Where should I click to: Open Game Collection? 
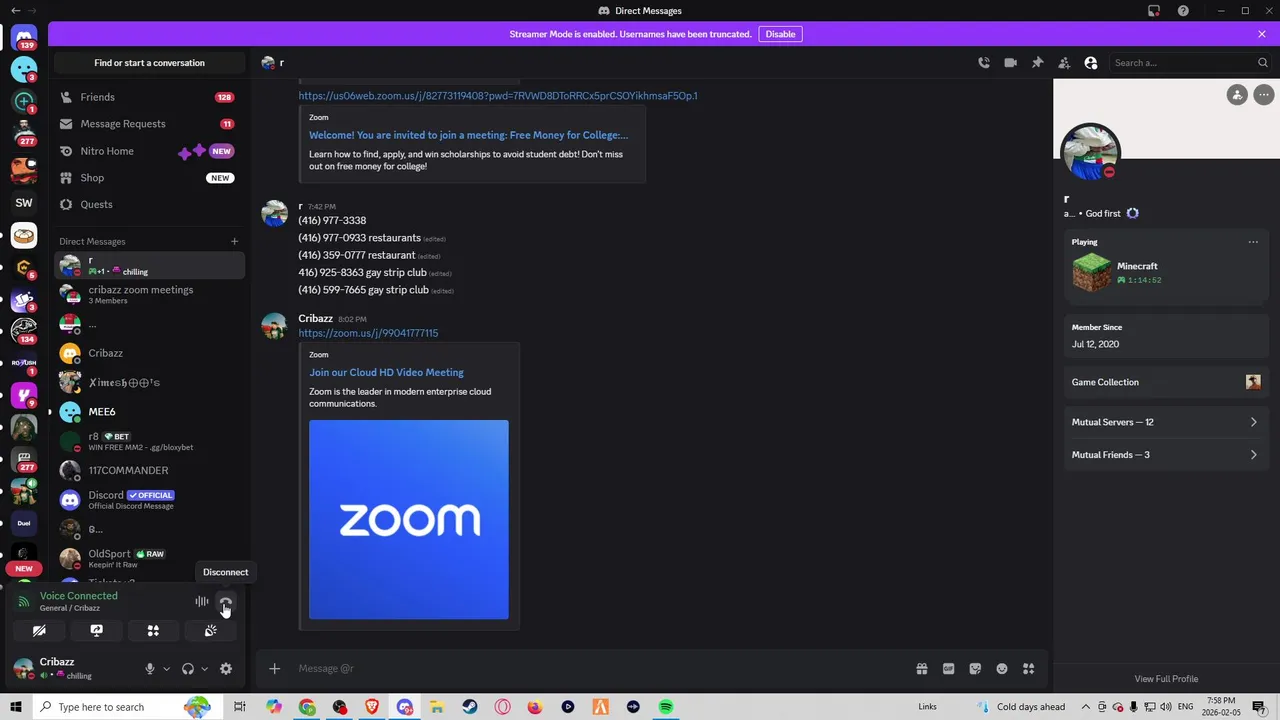pyautogui.click(x=1165, y=382)
